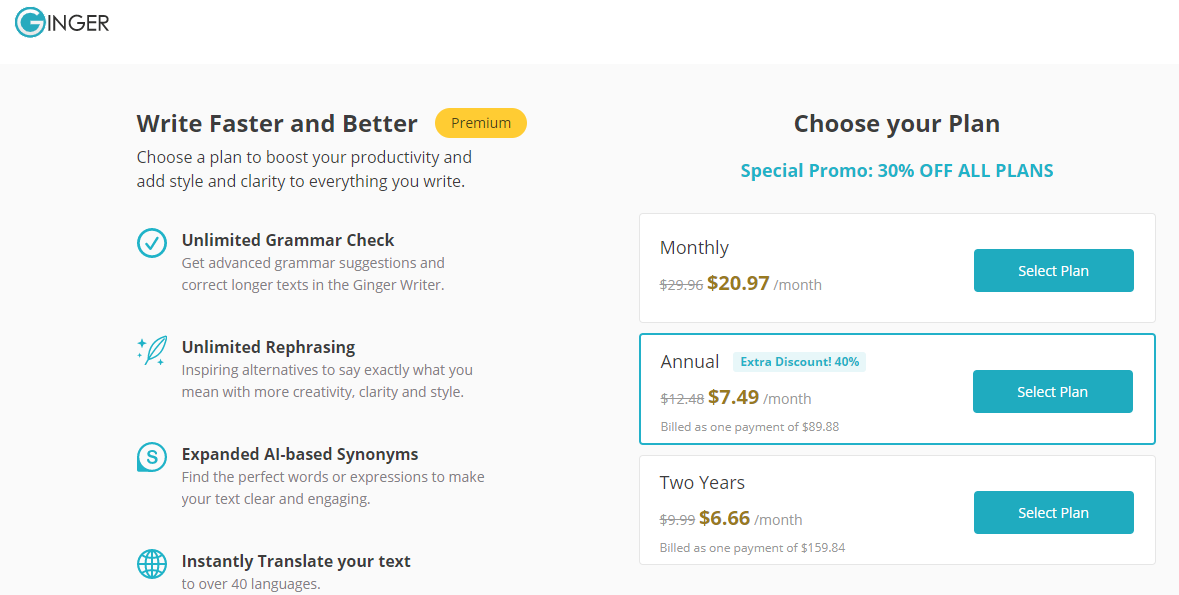Click the Instantly Translate globe icon
This screenshot has height=595, width=1179.
click(x=152, y=563)
